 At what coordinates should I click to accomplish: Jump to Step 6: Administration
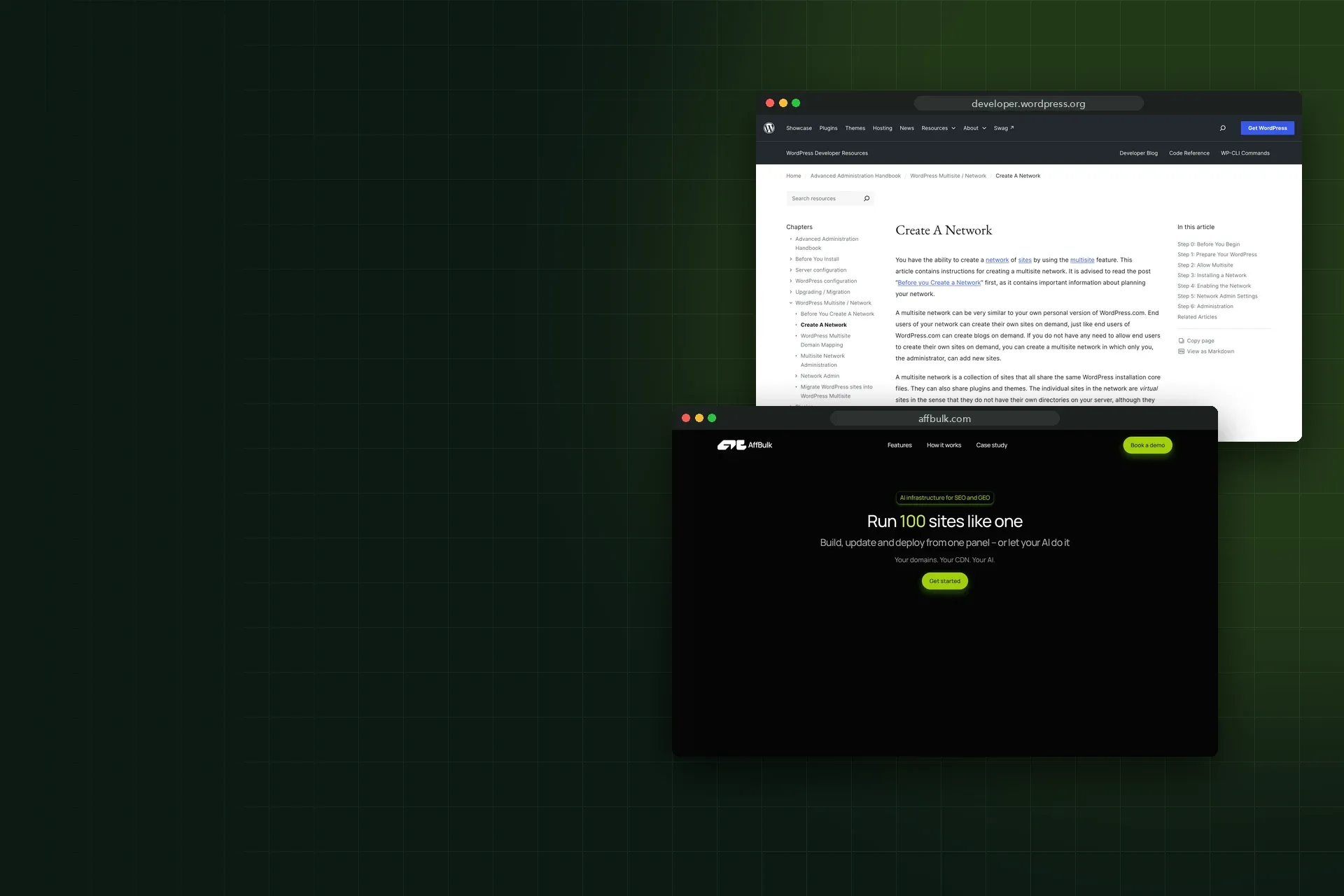[x=1205, y=307]
